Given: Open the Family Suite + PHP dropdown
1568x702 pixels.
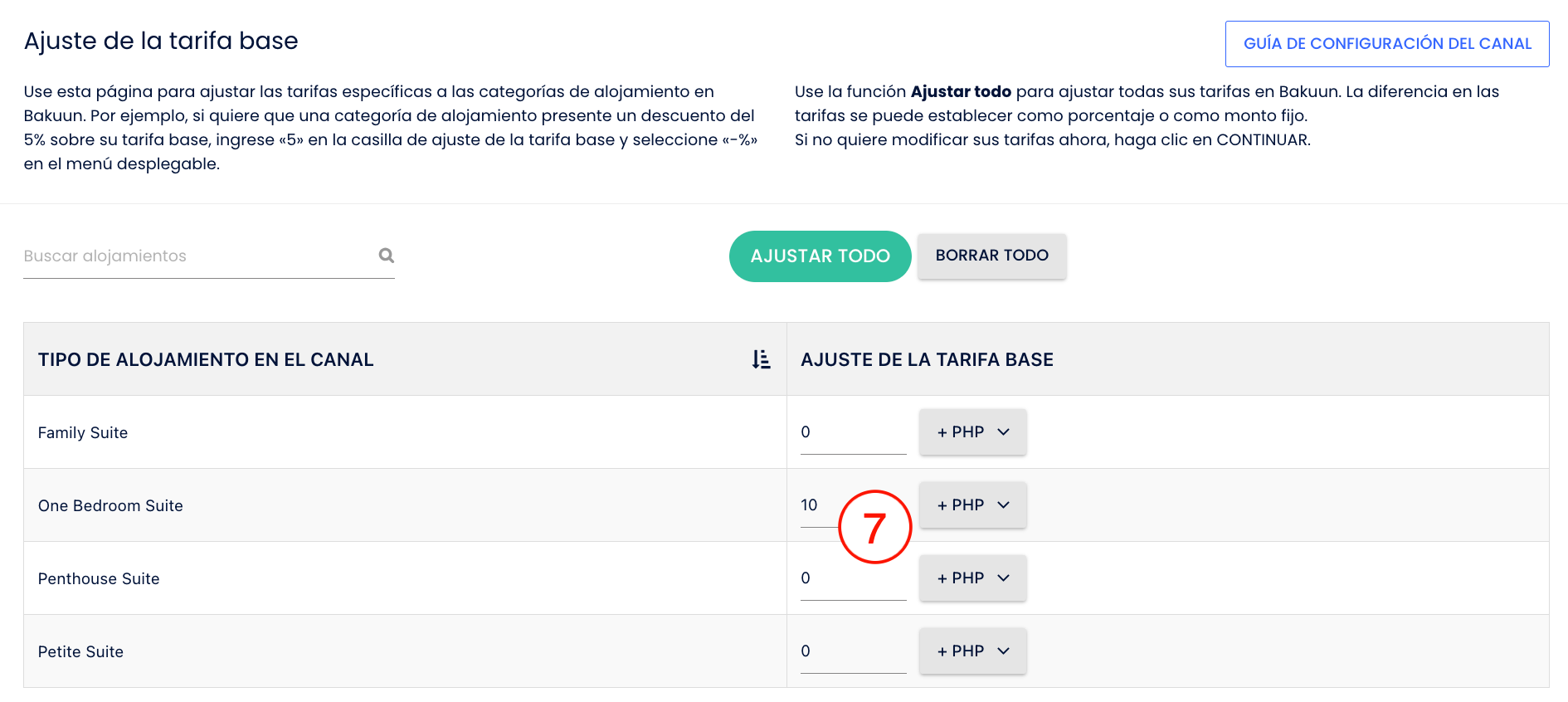Looking at the screenshot, I should [x=973, y=432].
